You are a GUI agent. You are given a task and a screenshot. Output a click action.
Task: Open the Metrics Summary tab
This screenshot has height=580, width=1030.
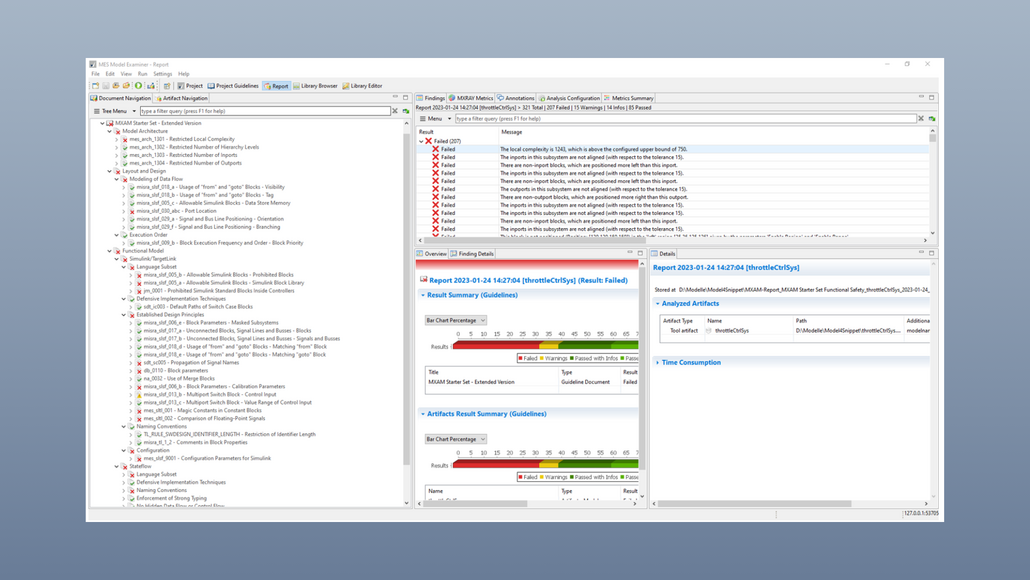click(x=629, y=98)
